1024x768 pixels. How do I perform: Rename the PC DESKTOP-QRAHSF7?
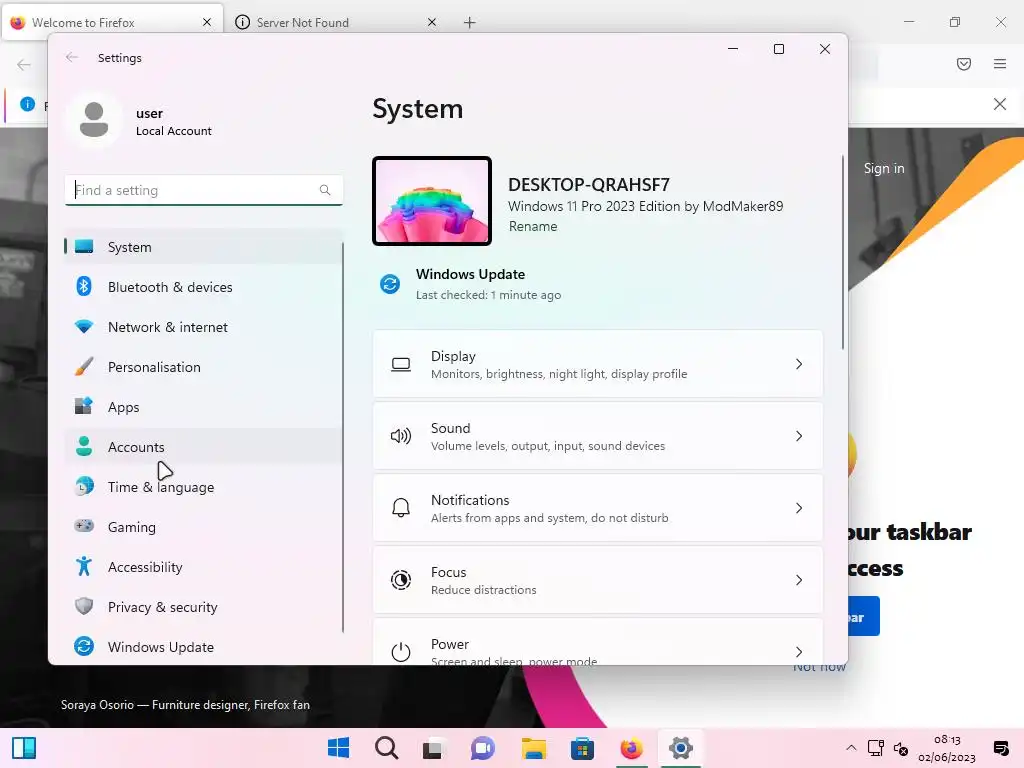click(533, 227)
